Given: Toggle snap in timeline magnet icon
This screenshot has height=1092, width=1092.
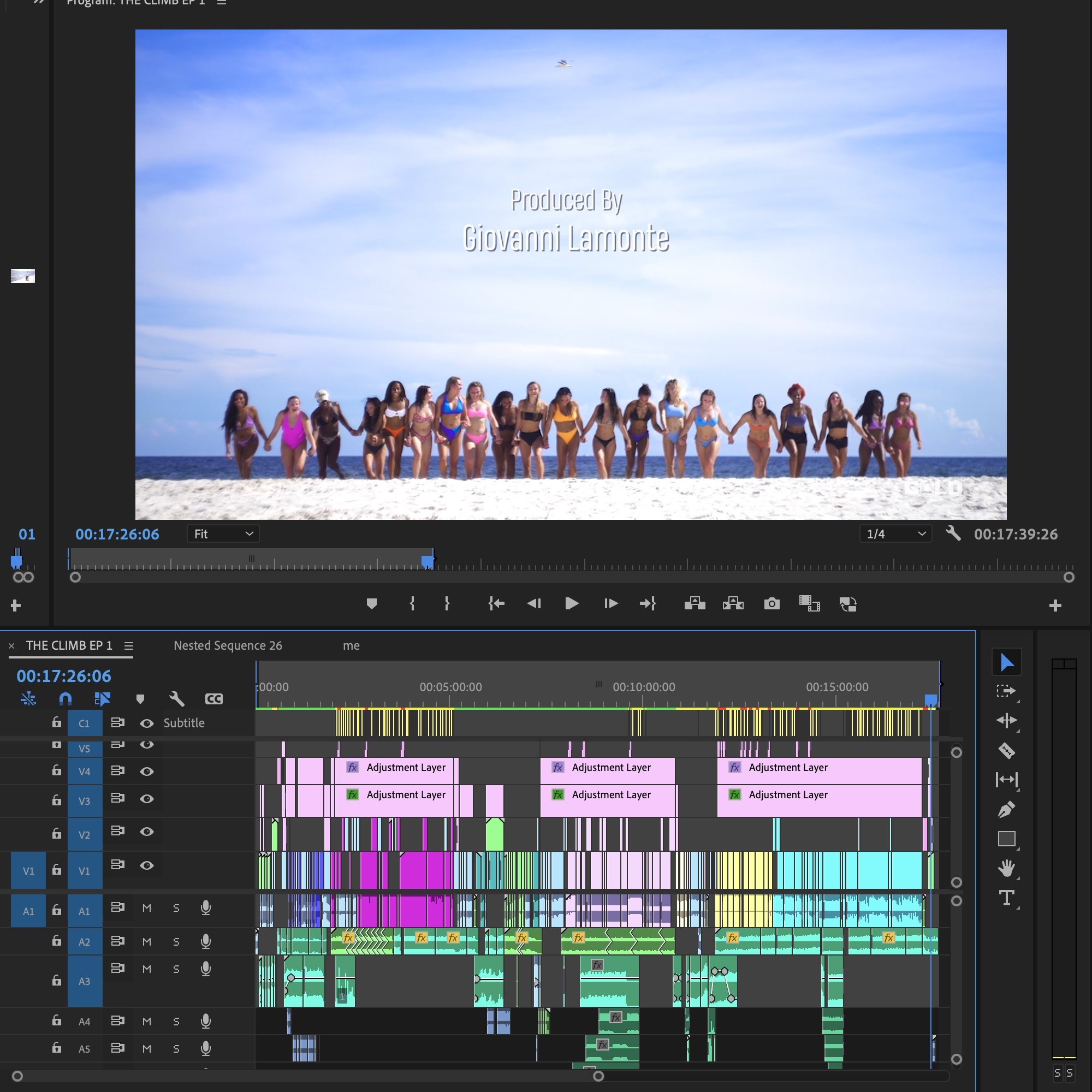Looking at the screenshot, I should click(65, 699).
